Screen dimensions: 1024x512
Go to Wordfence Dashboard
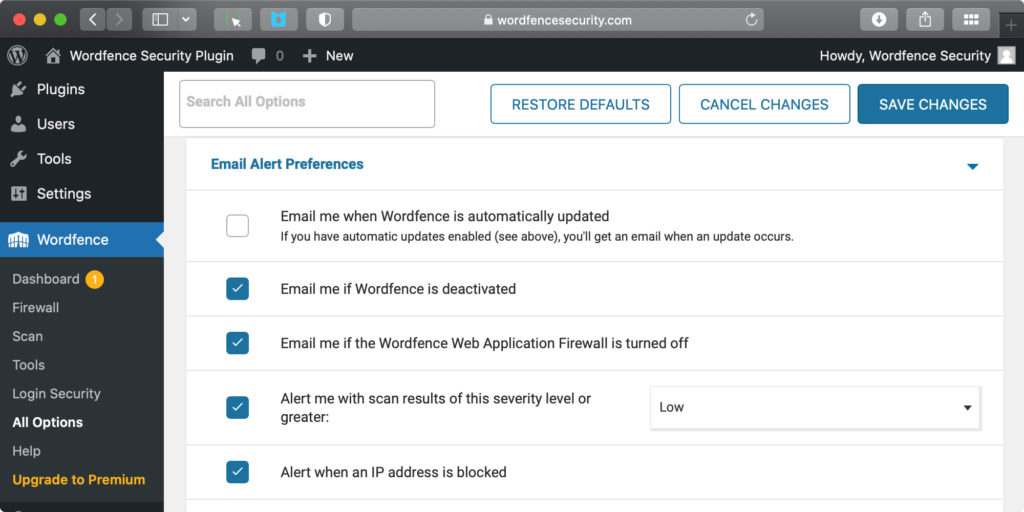click(x=46, y=279)
